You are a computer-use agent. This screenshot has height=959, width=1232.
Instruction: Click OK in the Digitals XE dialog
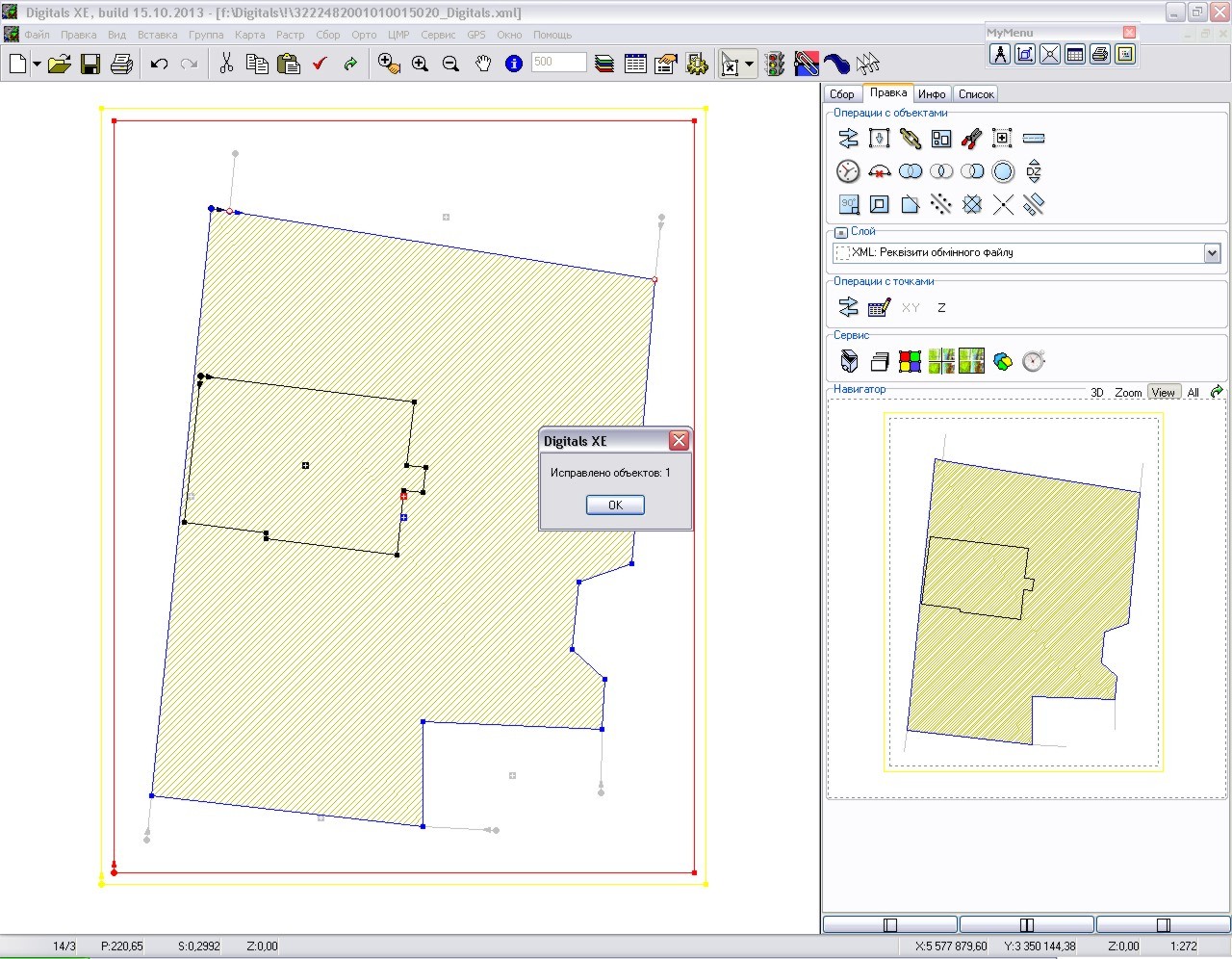click(615, 505)
